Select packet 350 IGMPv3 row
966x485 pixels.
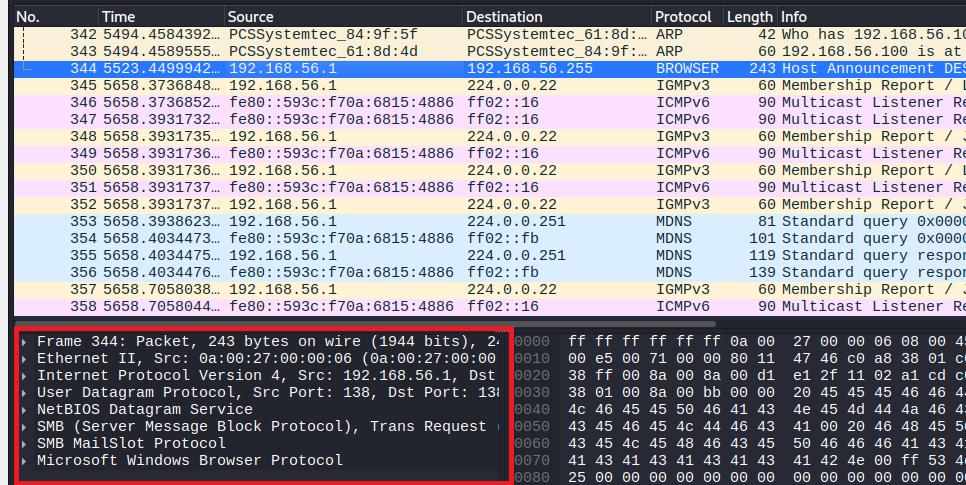tap(490, 171)
